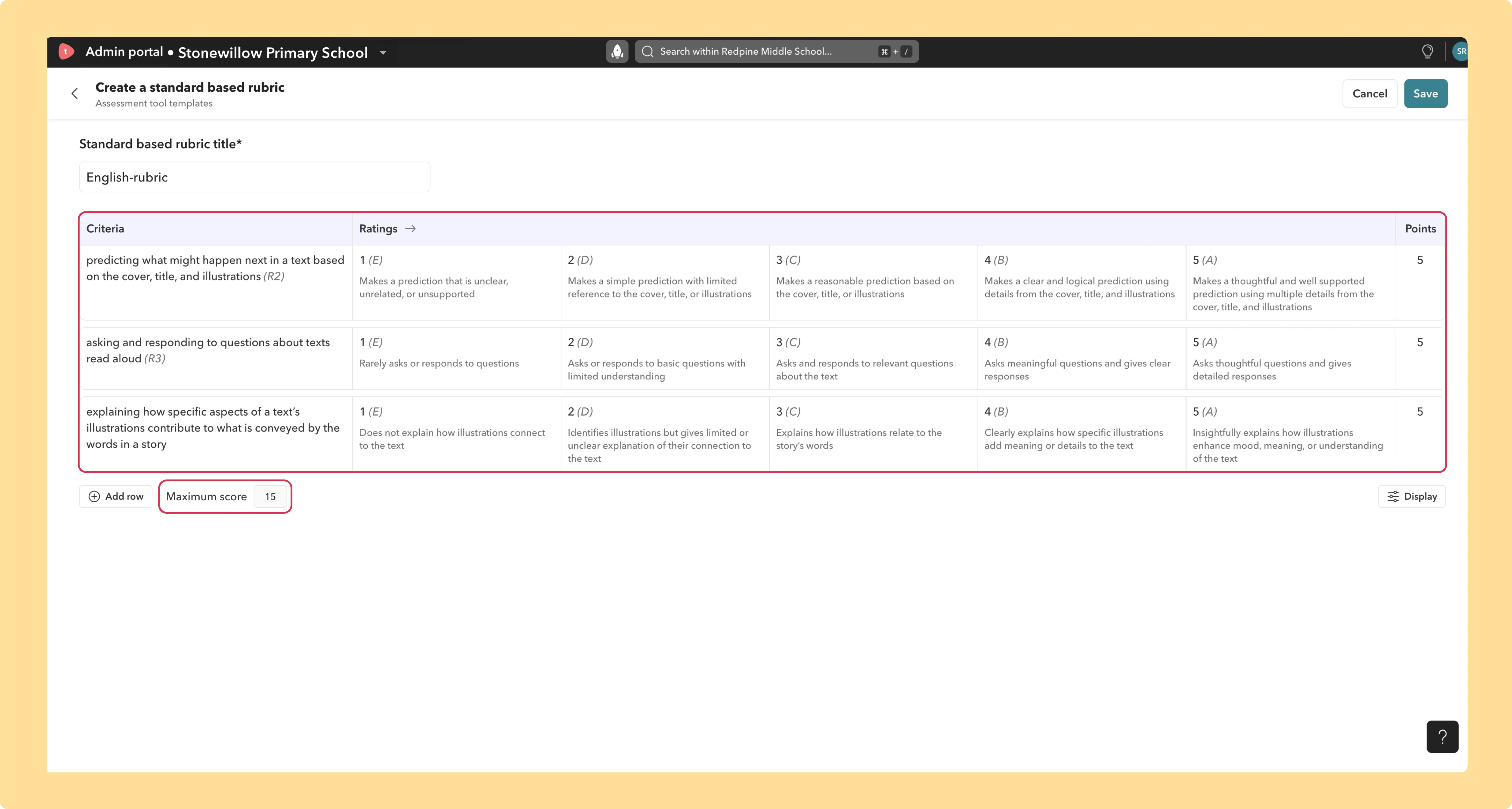Screen dimensions: 1512x809
Task: Go back using the left chevron
Action: coord(74,93)
